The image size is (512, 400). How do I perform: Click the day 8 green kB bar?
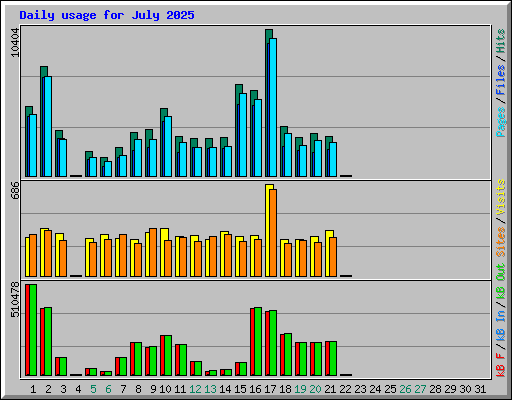(x=138, y=359)
